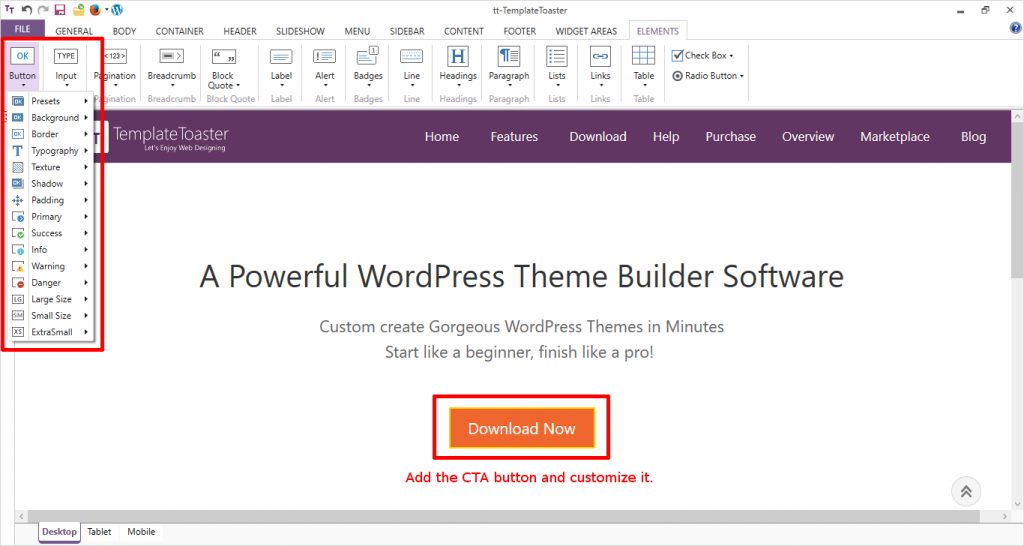The width and height of the screenshot is (1024, 546).
Task: Click the Table element icon
Action: 644,56
